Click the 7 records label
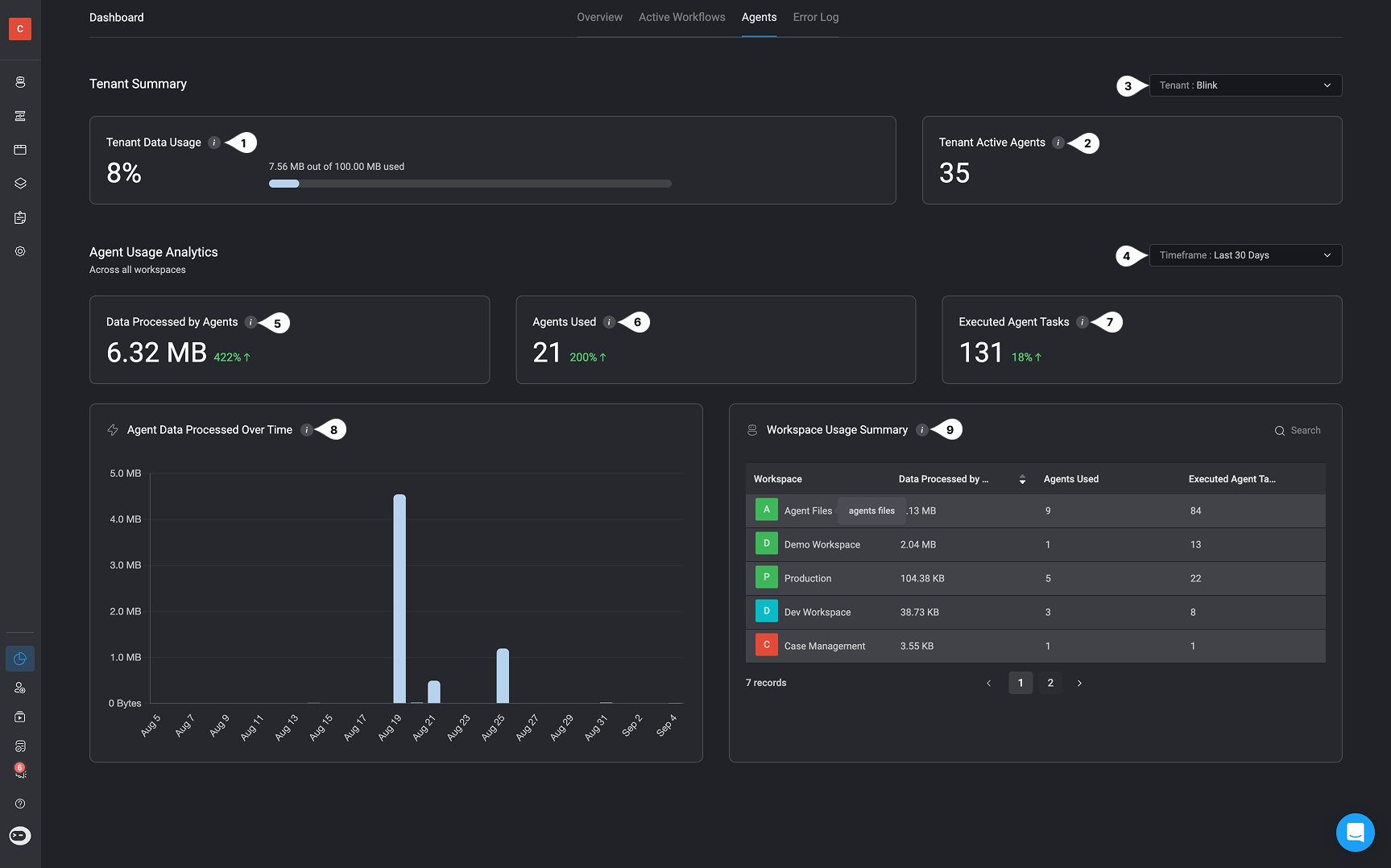This screenshot has width=1391, height=868. 766,683
